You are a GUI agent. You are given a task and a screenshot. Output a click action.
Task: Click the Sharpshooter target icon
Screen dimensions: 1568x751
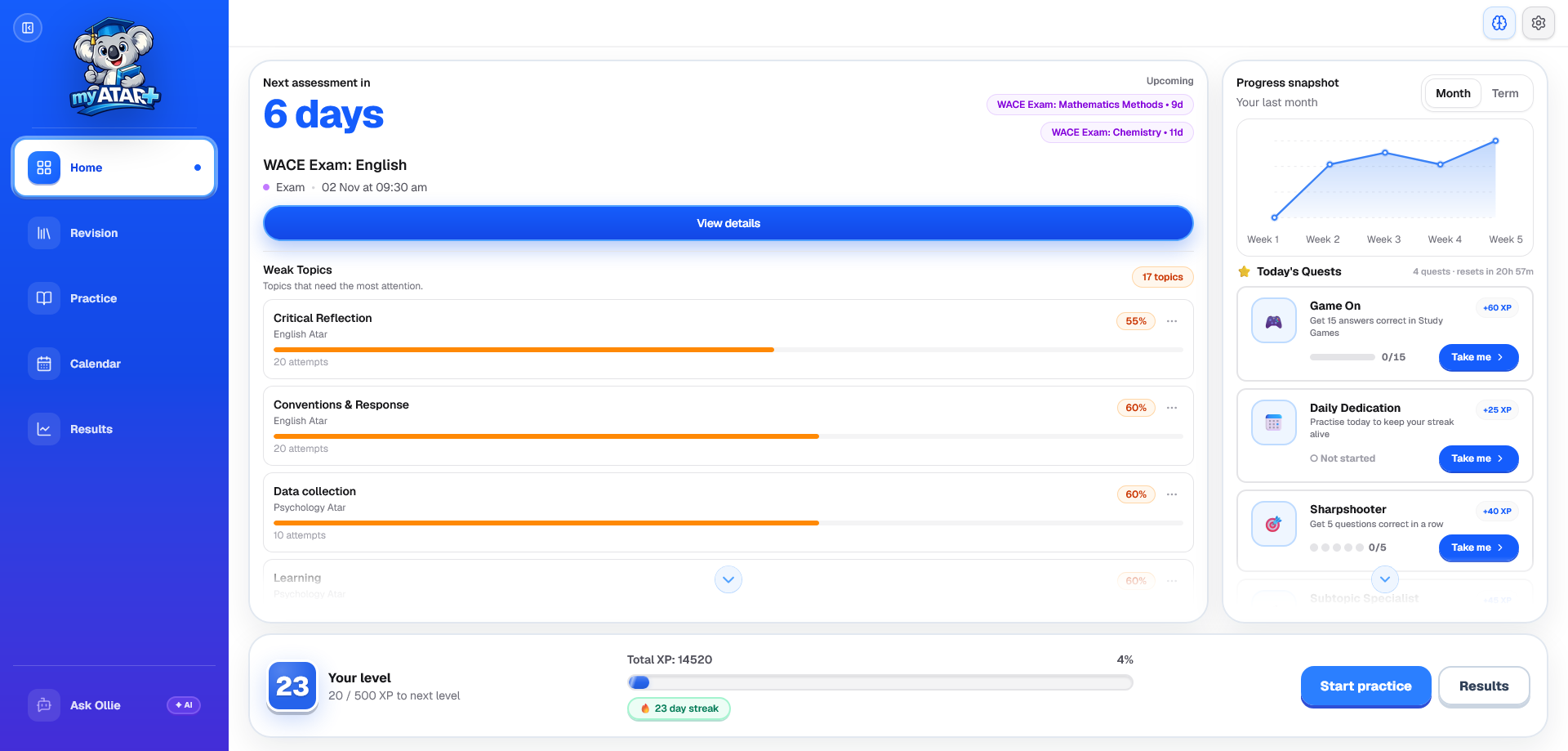tap(1274, 524)
